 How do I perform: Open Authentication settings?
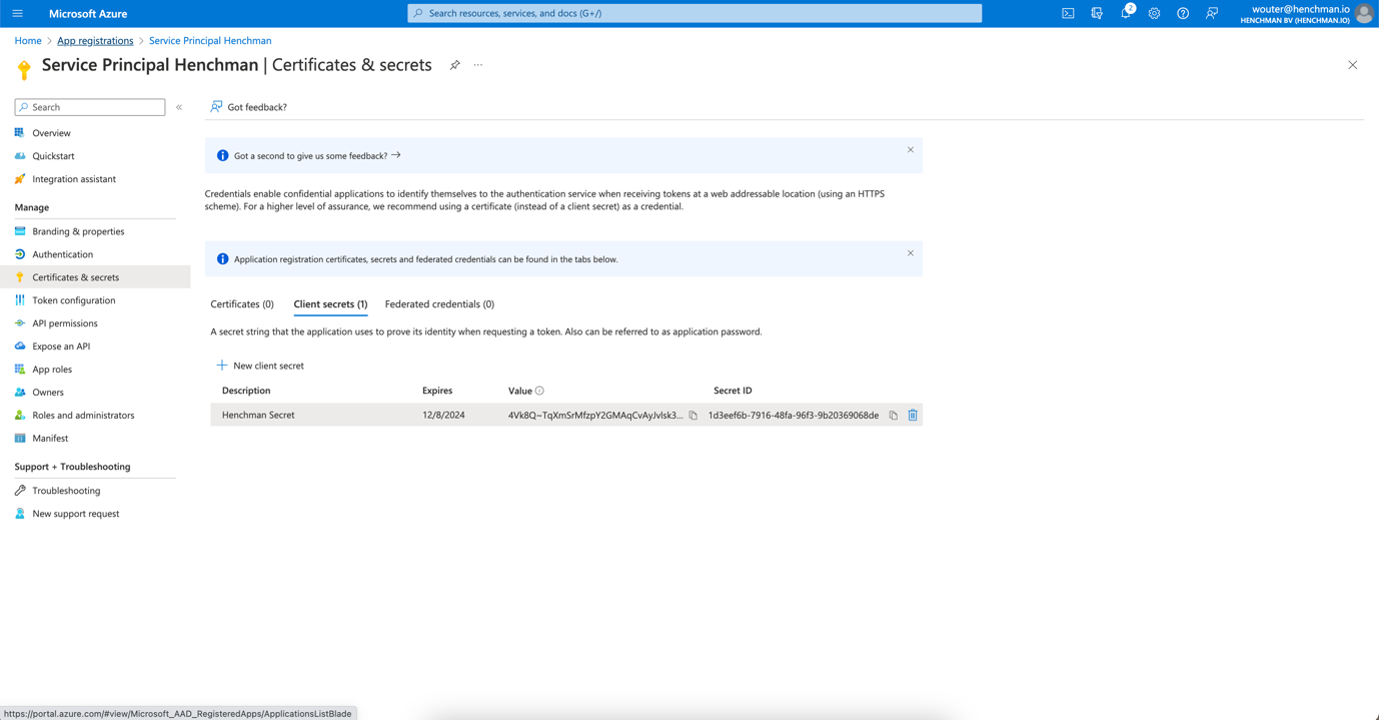[x=62, y=255]
